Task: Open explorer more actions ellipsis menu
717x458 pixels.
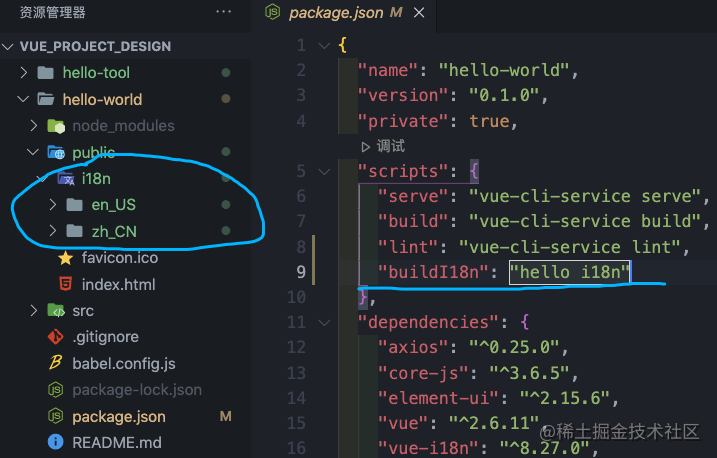Action: (x=223, y=13)
